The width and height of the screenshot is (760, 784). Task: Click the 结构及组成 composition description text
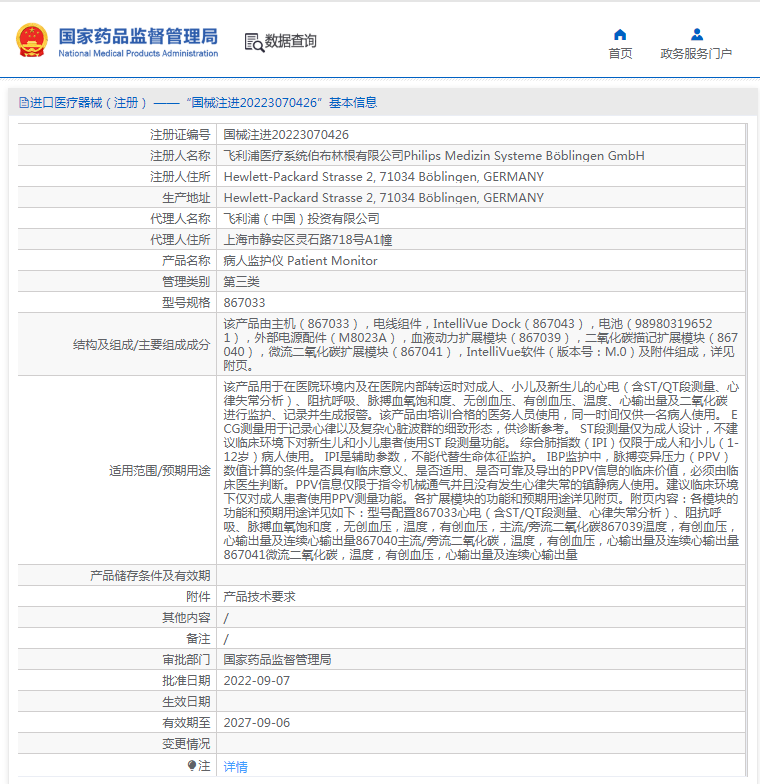[480, 344]
